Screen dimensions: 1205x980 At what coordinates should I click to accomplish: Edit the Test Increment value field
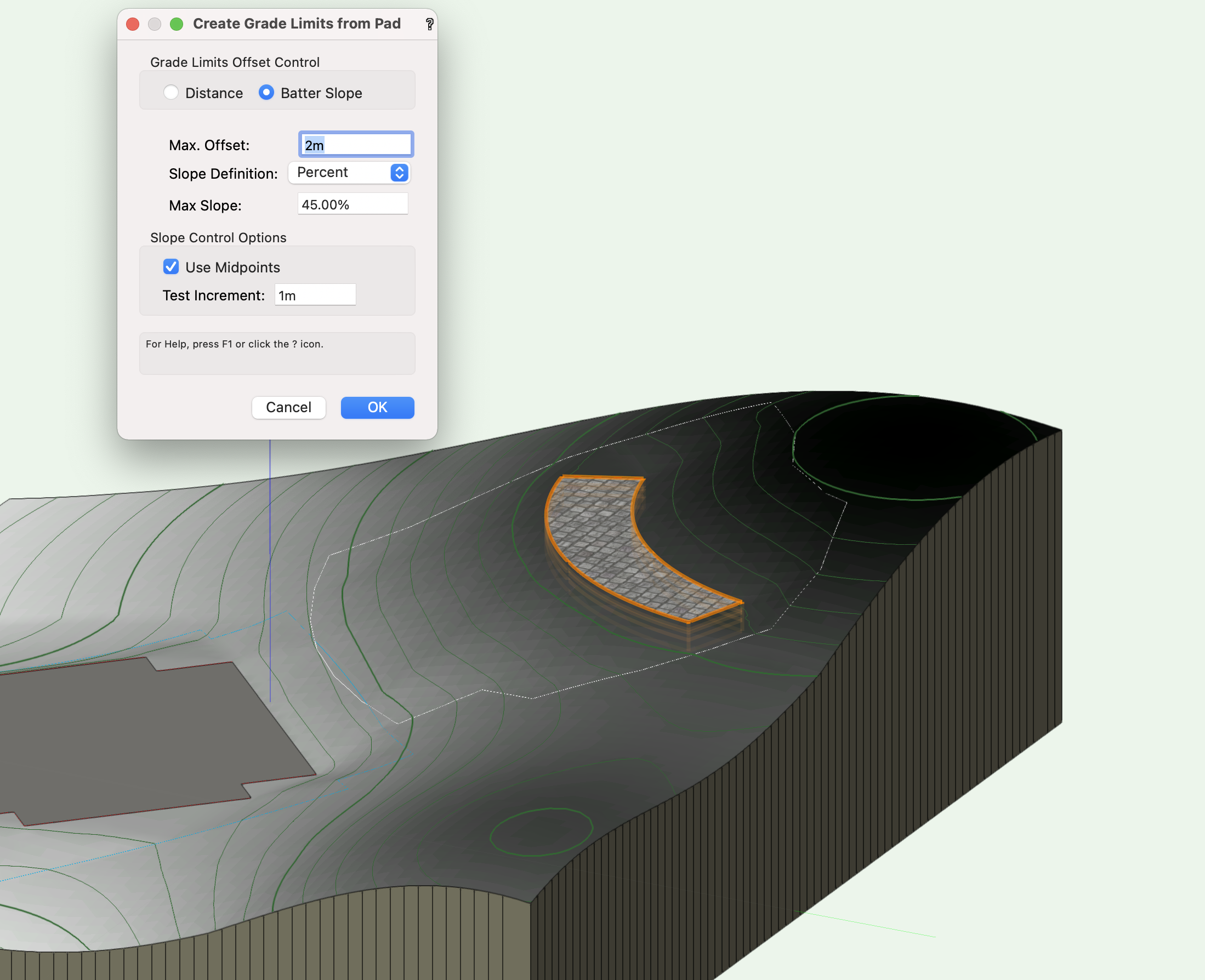[315, 294]
